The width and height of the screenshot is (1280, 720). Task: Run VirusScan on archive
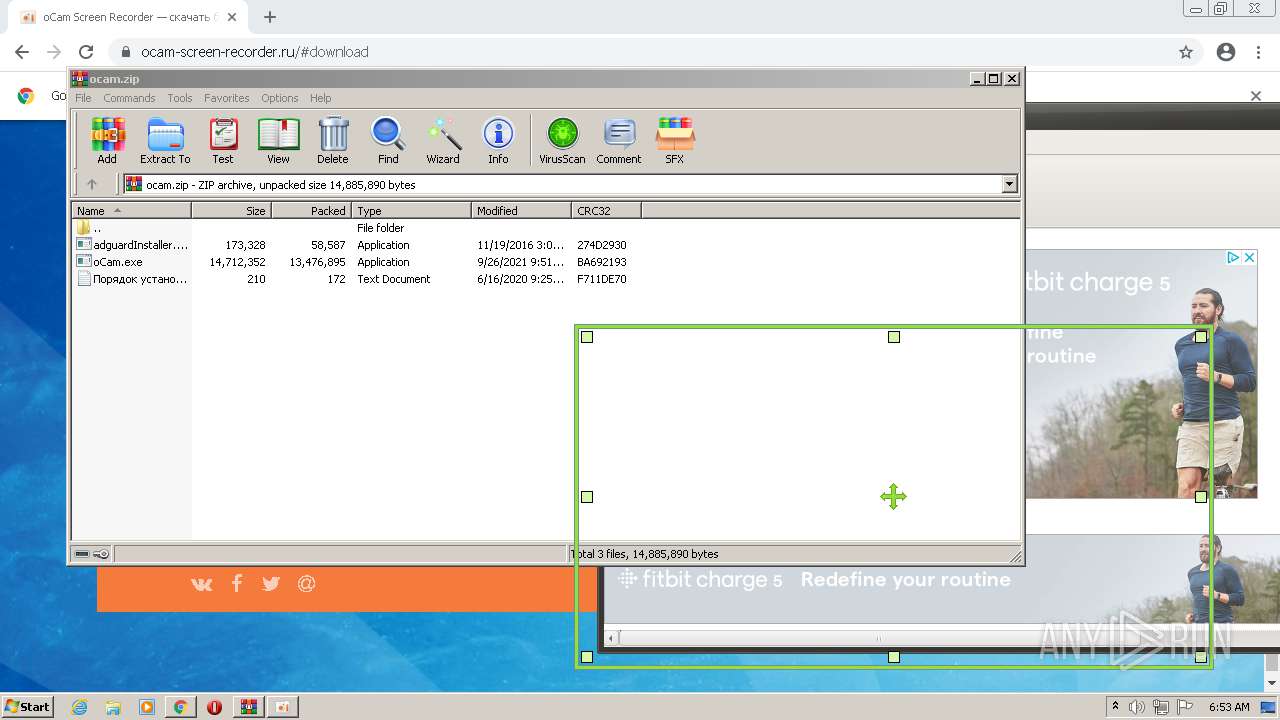click(x=562, y=140)
